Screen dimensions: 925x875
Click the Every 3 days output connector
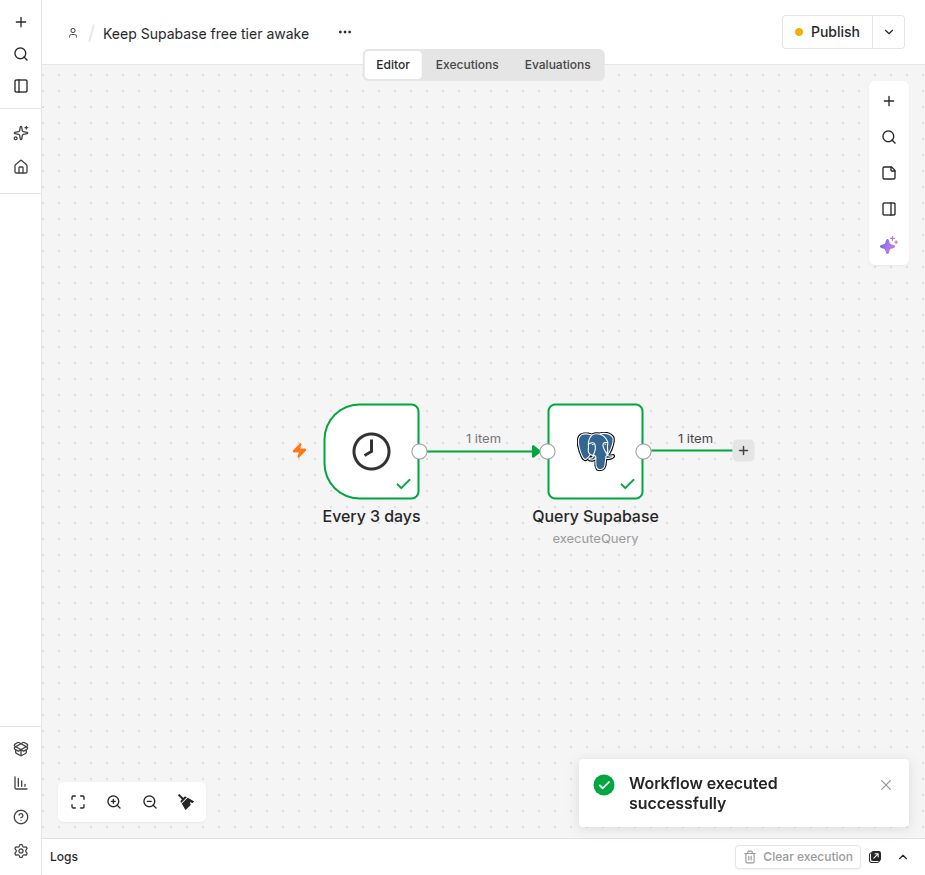pyautogui.click(x=419, y=451)
